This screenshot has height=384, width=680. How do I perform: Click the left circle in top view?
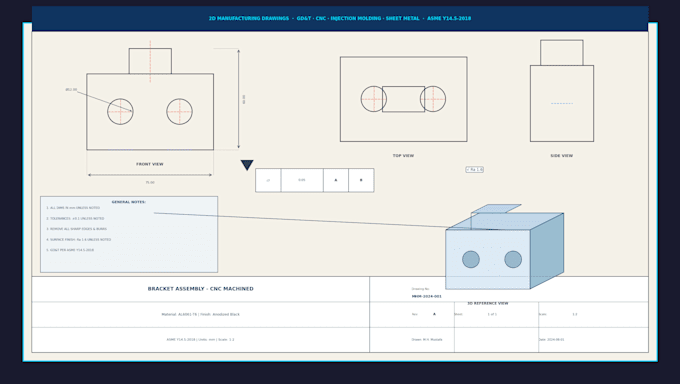tap(373, 99)
